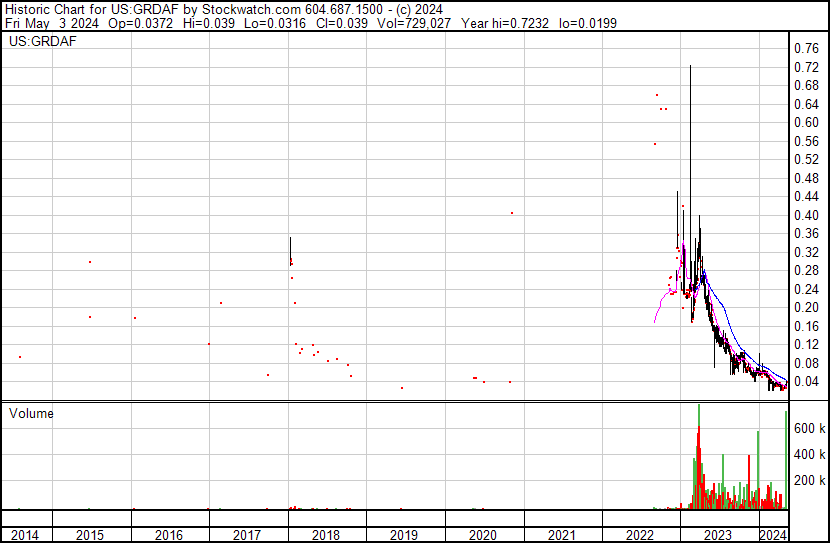Select the 2015 year on the time axis
The width and height of the screenshot is (830, 543).
pyautogui.click(x=90, y=535)
